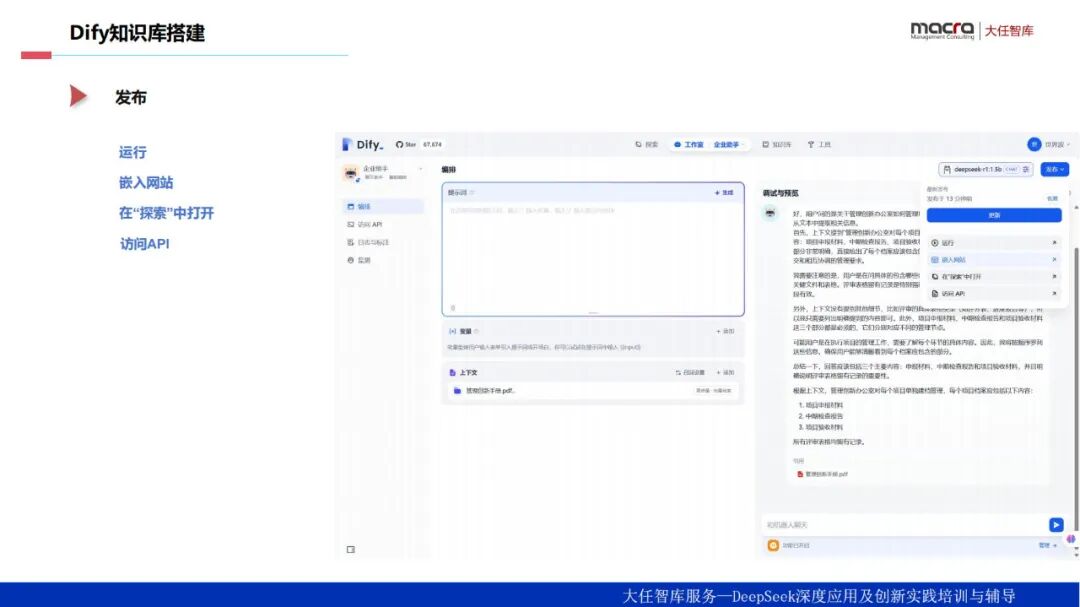Viewport: 1080px width, 607px height.
Task: Click into the prompt text area
Action: (x=592, y=255)
